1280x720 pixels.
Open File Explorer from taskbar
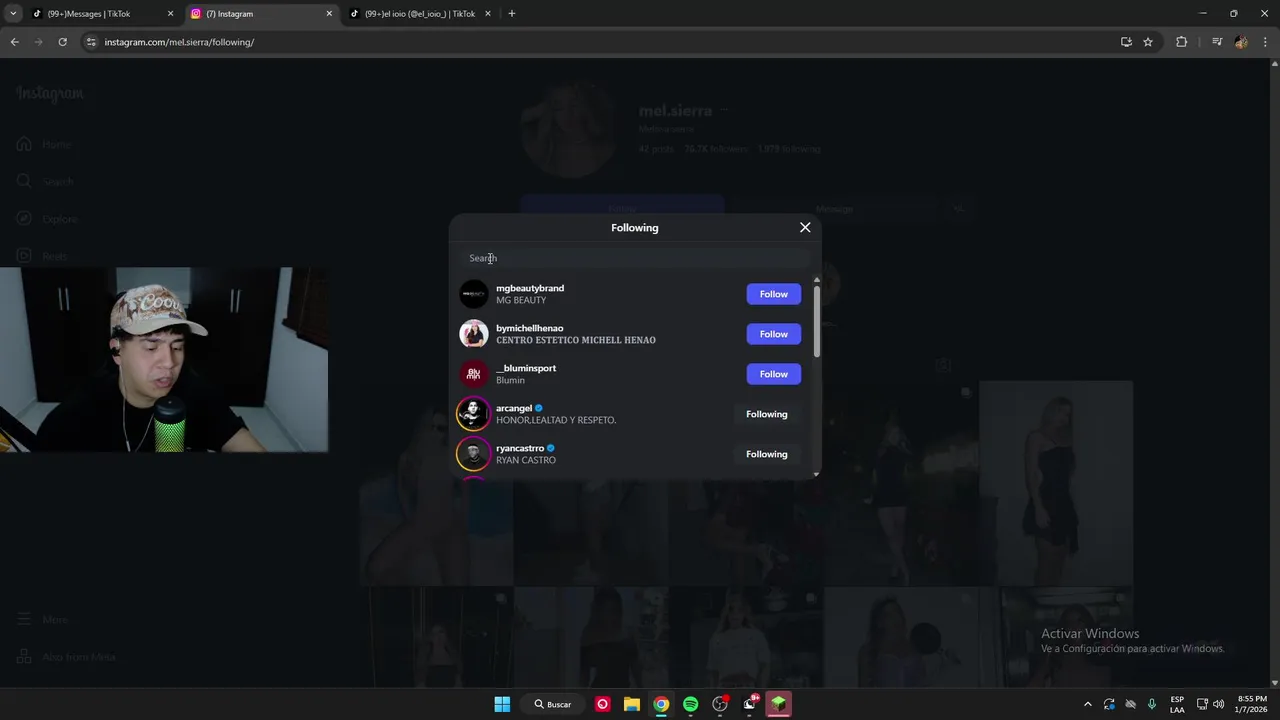coord(632,704)
